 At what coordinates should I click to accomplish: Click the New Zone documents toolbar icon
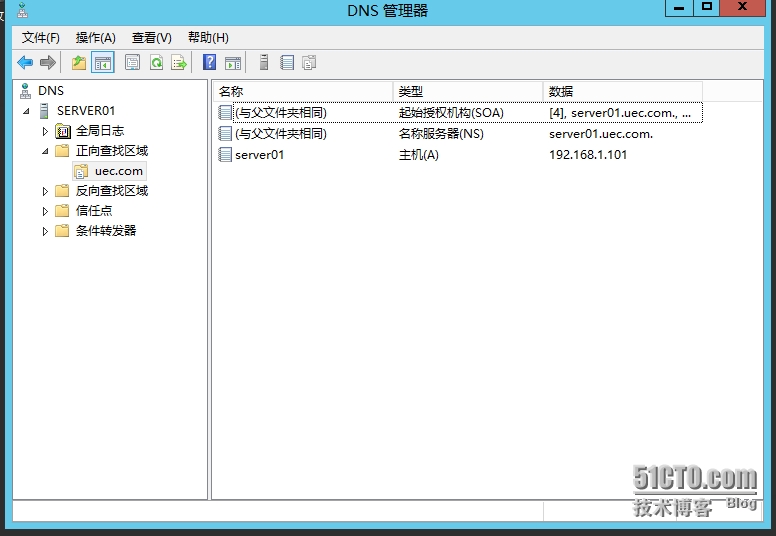pyautogui.click(x=309, y=63)
